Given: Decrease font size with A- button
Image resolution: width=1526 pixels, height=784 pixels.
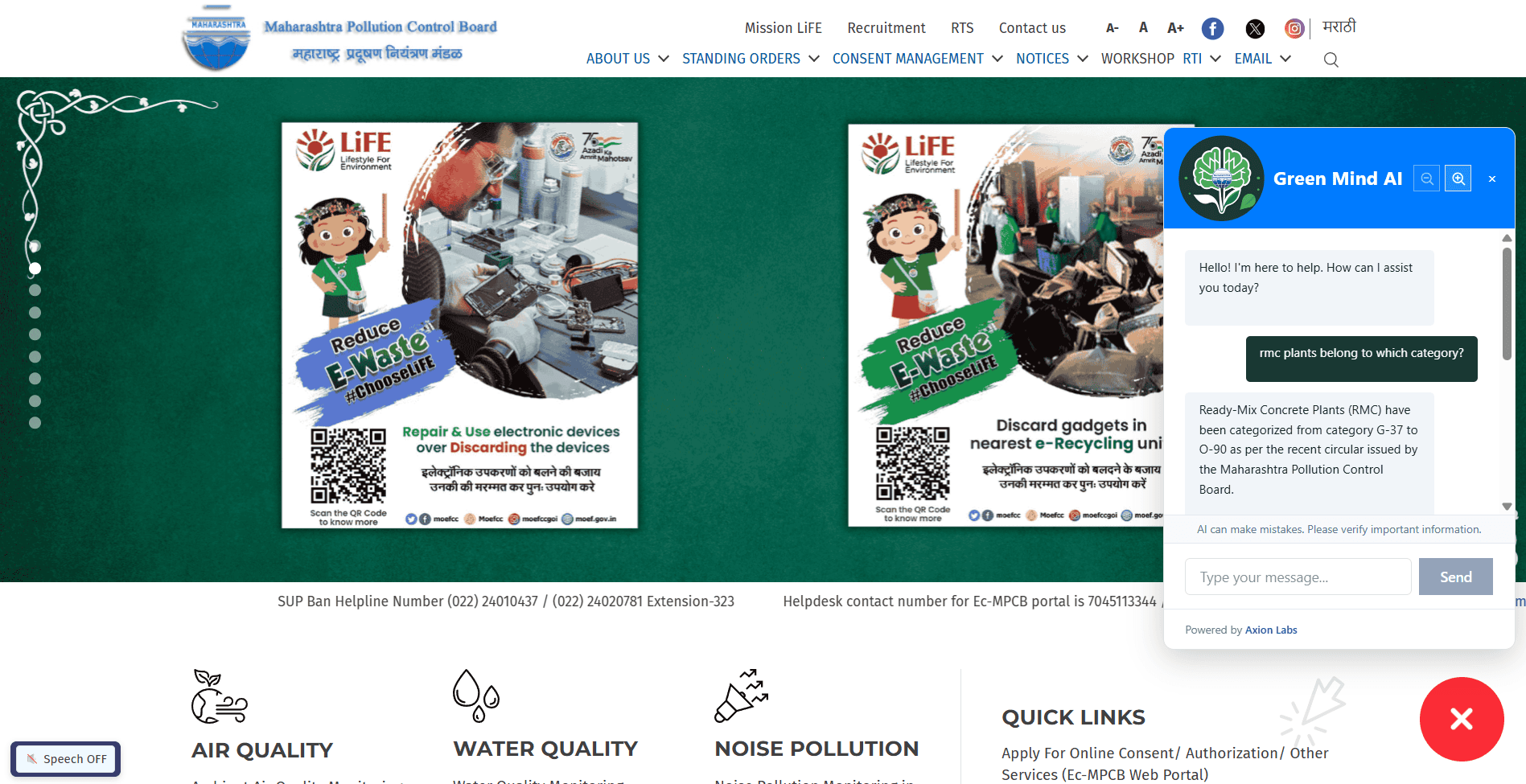Looking at the screenshot, I should (1113, 28).
